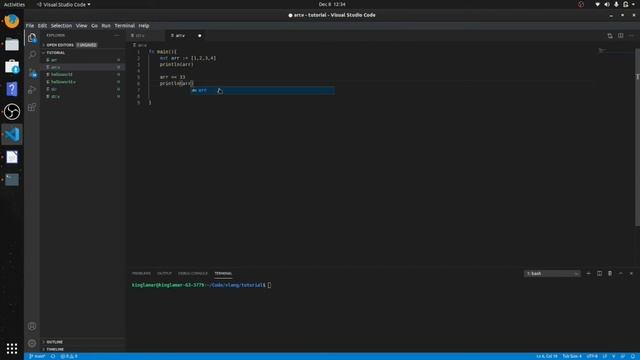Open the Selection menu
The image size is (640, 360).
(x=61, y=26)
